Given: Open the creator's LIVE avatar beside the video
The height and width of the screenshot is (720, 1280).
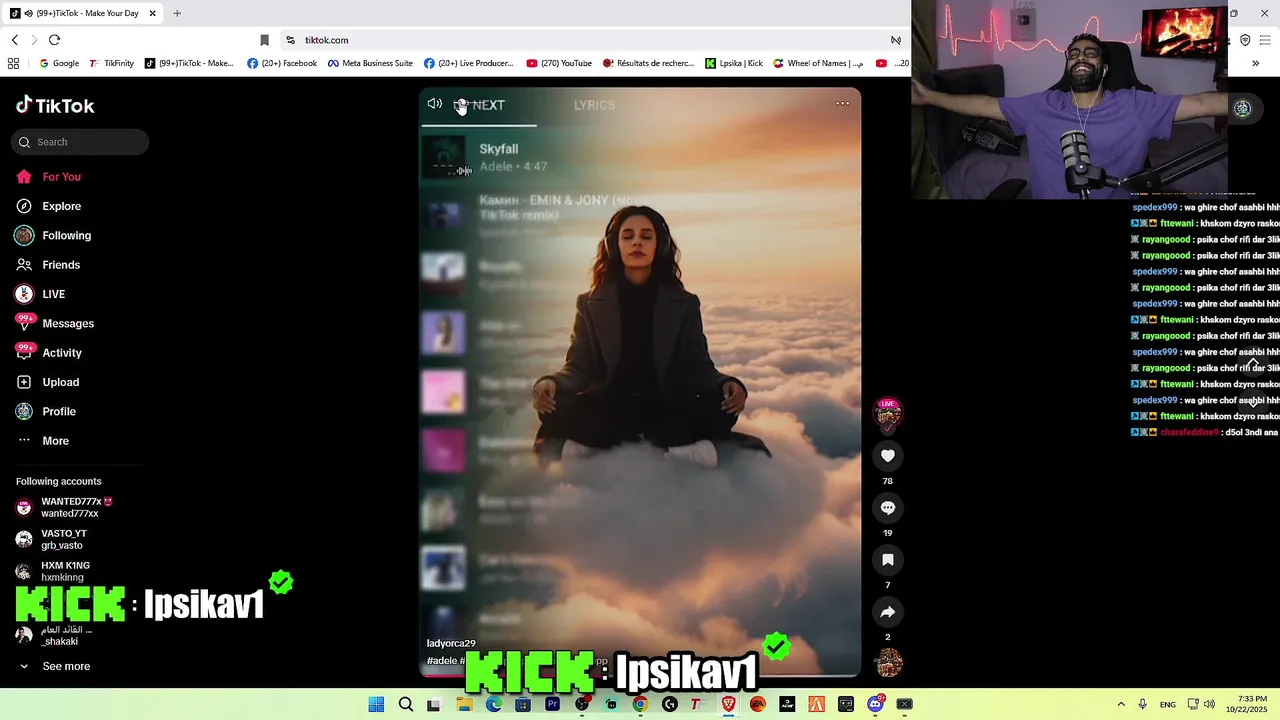Looking at the screenshot, I should click(888, 413).
